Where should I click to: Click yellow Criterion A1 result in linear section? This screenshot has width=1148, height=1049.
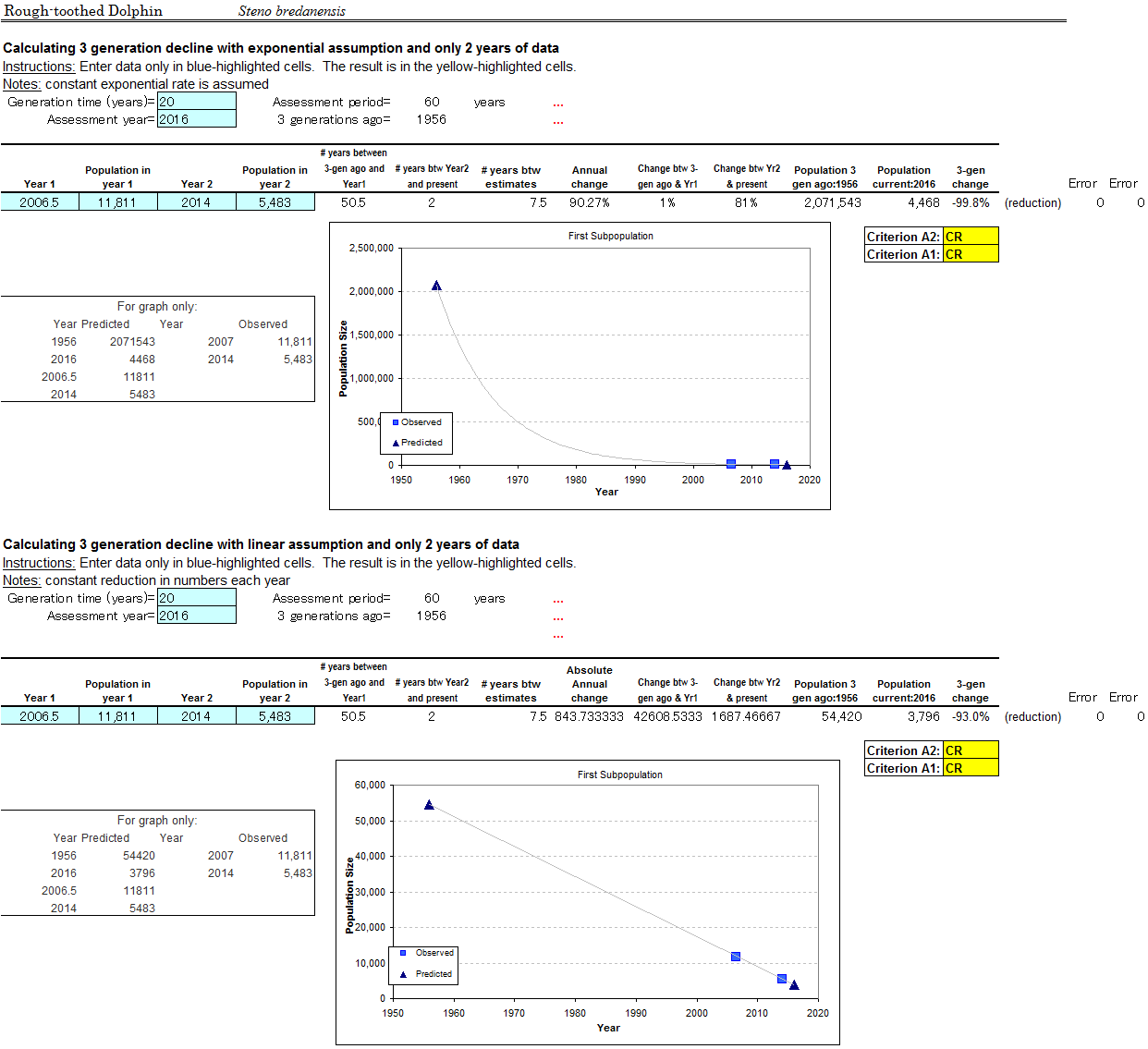[971, 768]
